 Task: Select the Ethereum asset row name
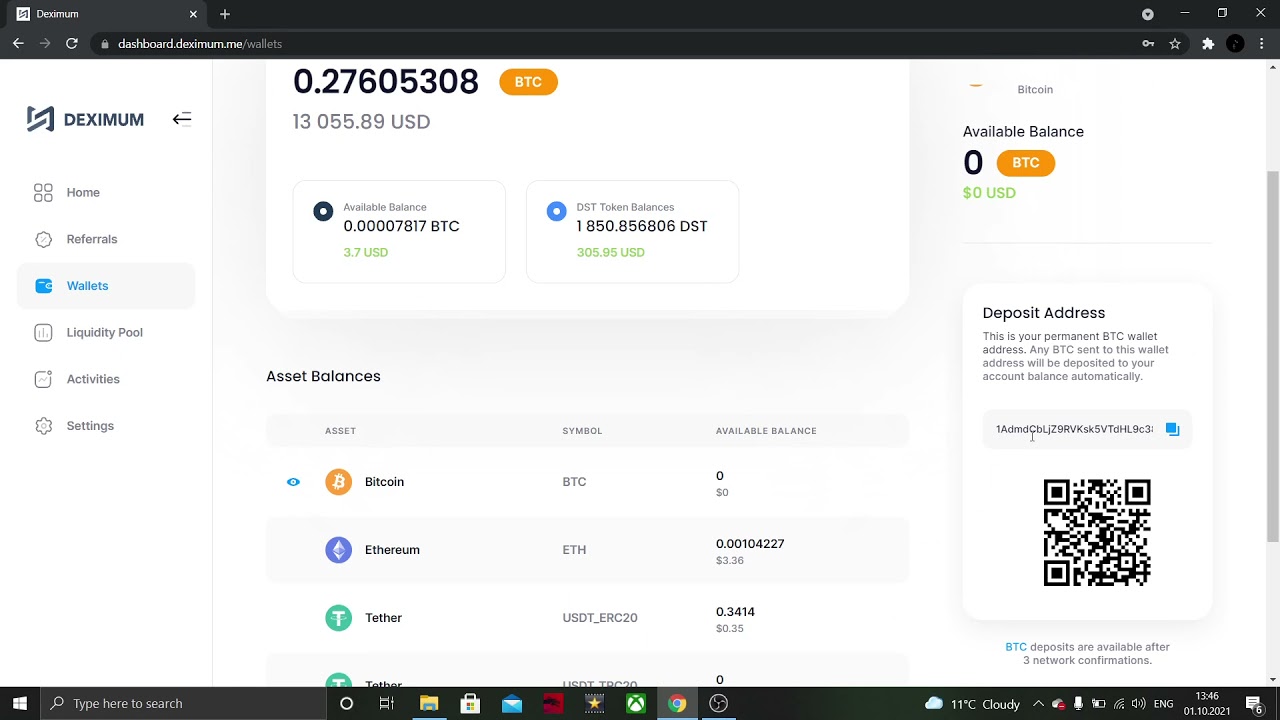[392, 550]
